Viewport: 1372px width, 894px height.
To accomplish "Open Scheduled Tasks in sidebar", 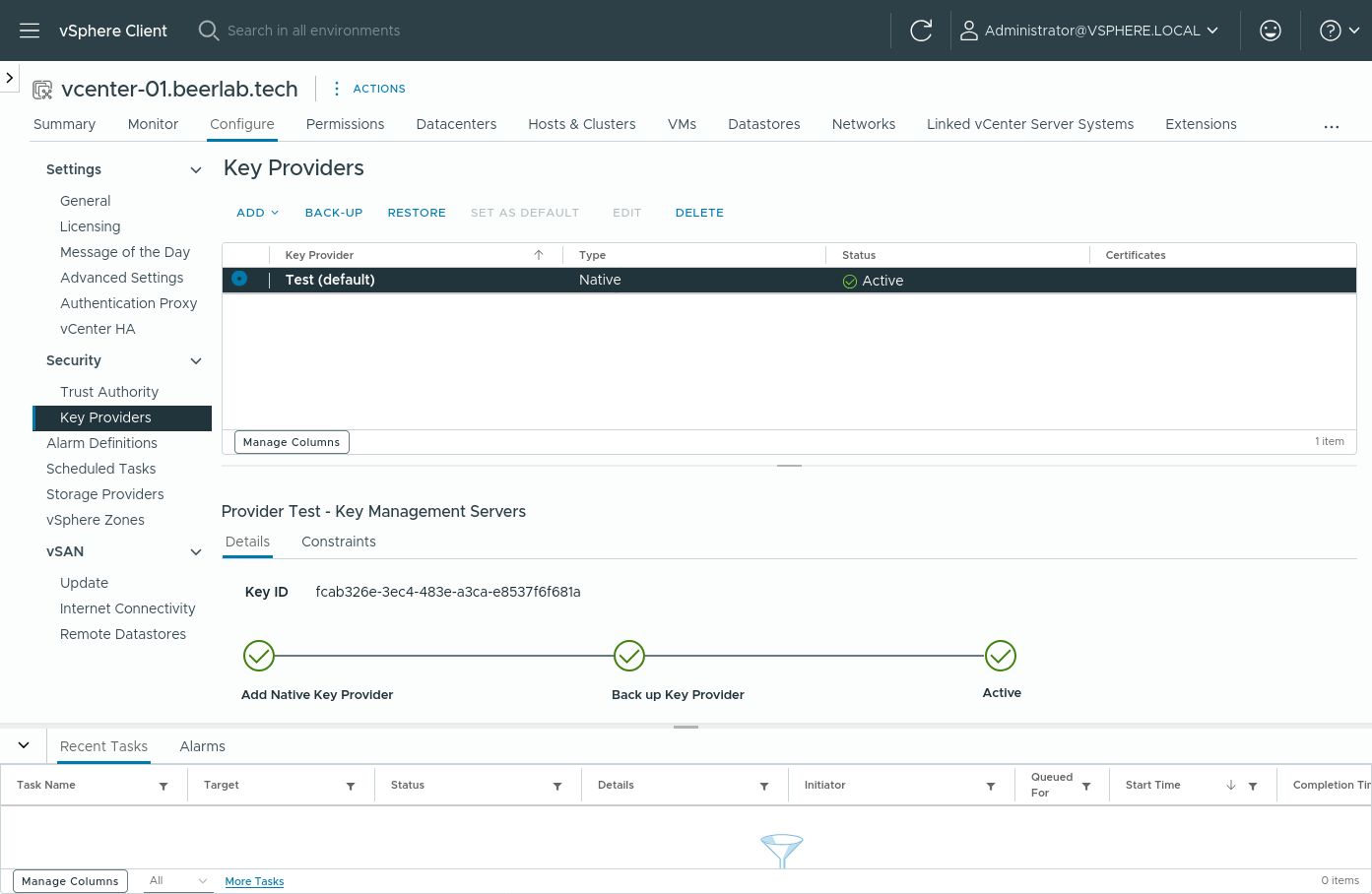I will 100,469.
